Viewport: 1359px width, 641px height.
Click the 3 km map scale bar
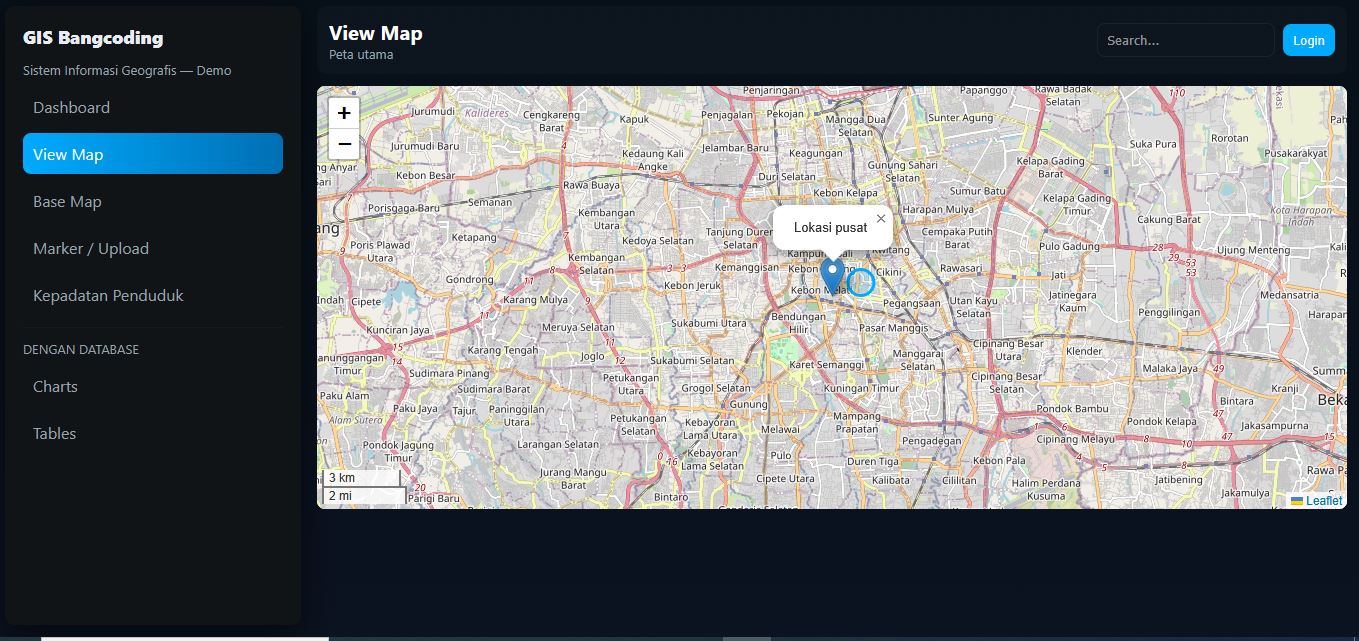pos(361,478)
